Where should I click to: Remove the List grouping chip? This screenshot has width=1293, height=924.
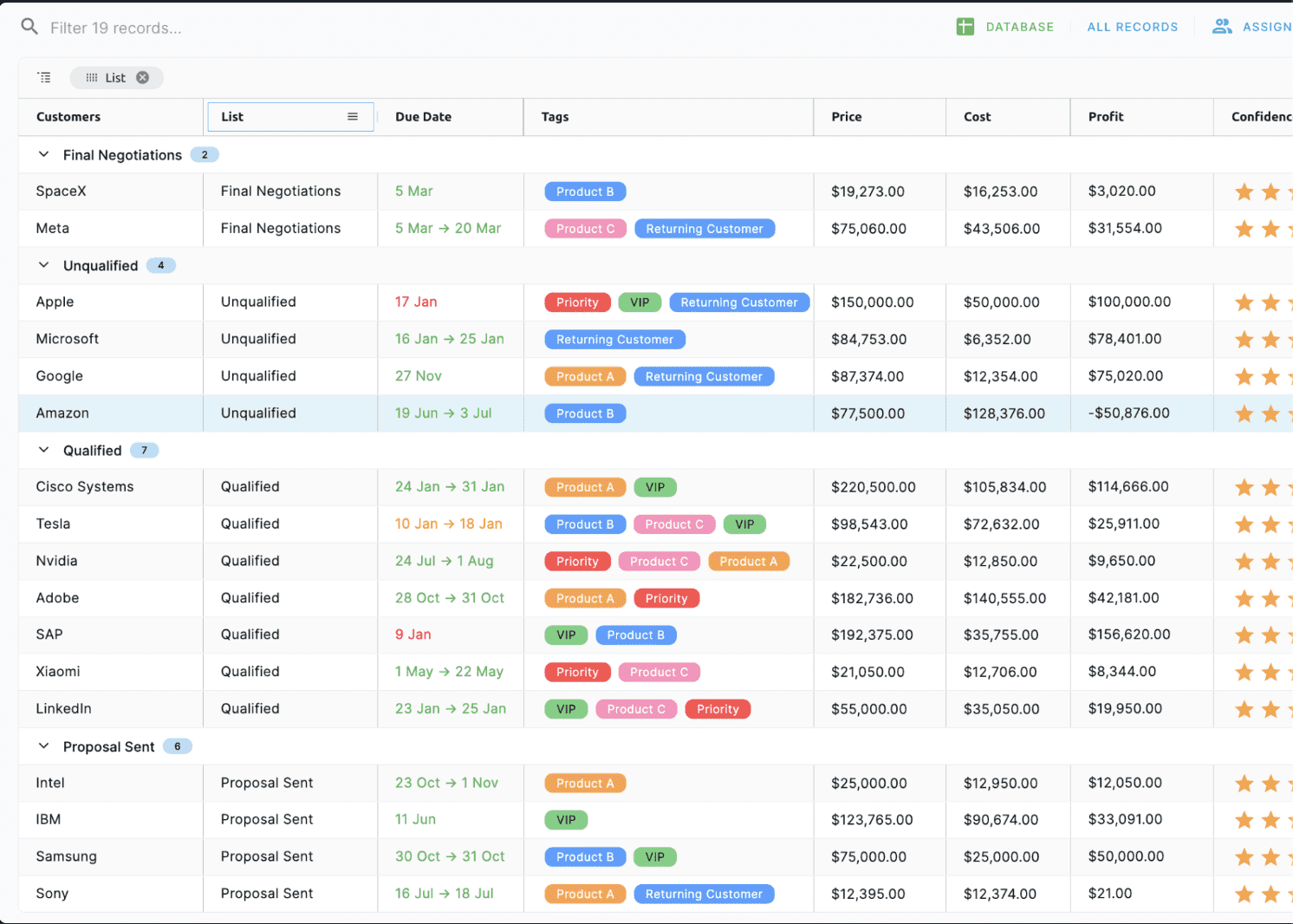click(x=143, y=77)
